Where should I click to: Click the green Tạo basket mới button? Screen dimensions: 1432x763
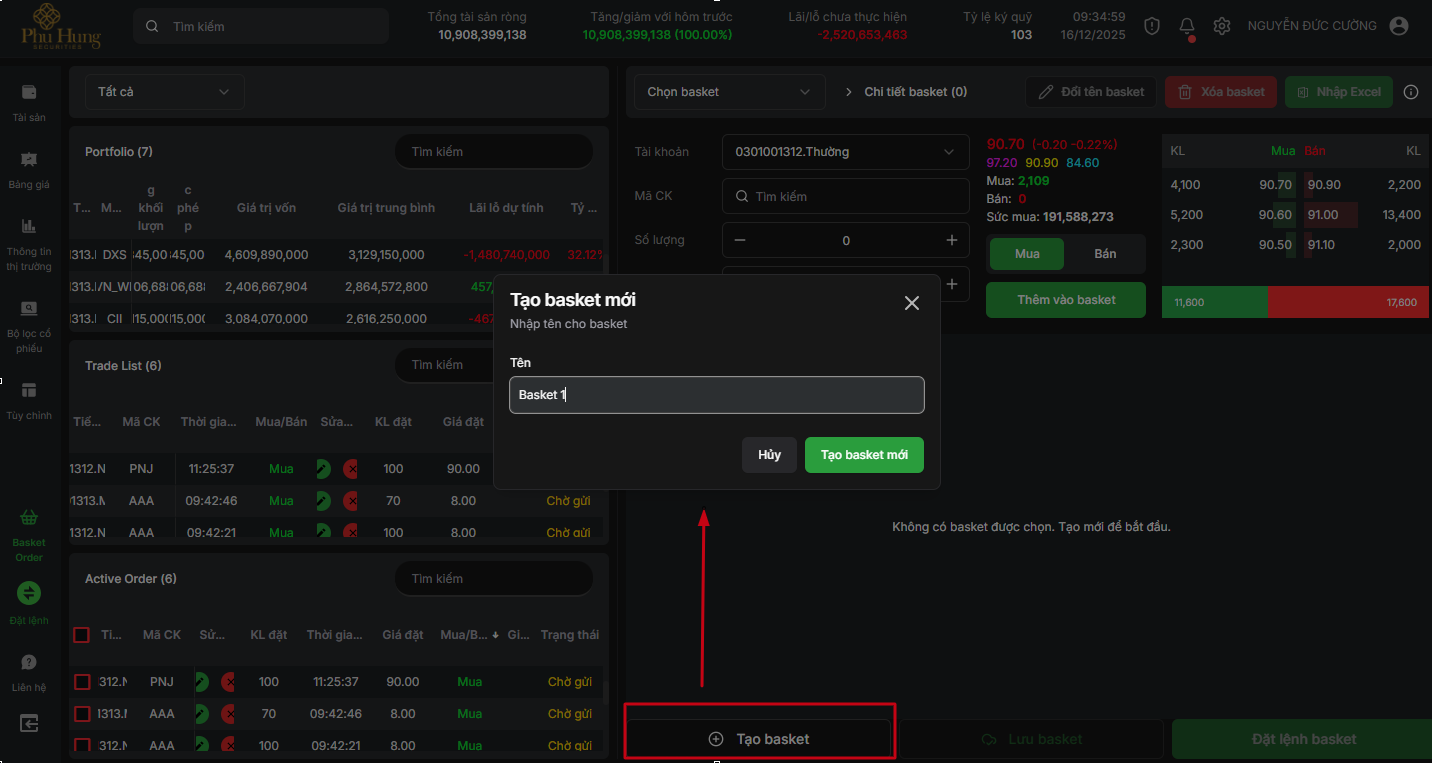(x=864, y=455)
